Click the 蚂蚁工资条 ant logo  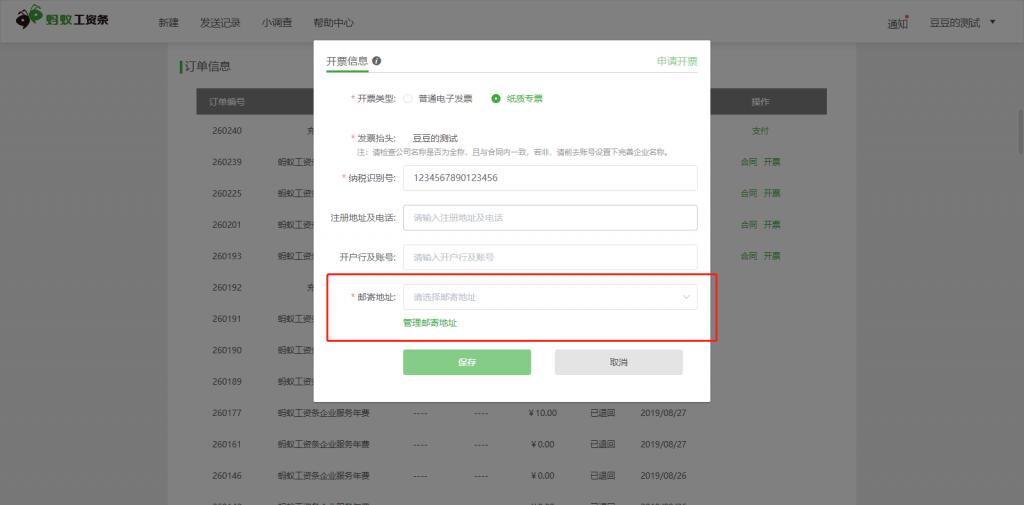tap(30, 18)
